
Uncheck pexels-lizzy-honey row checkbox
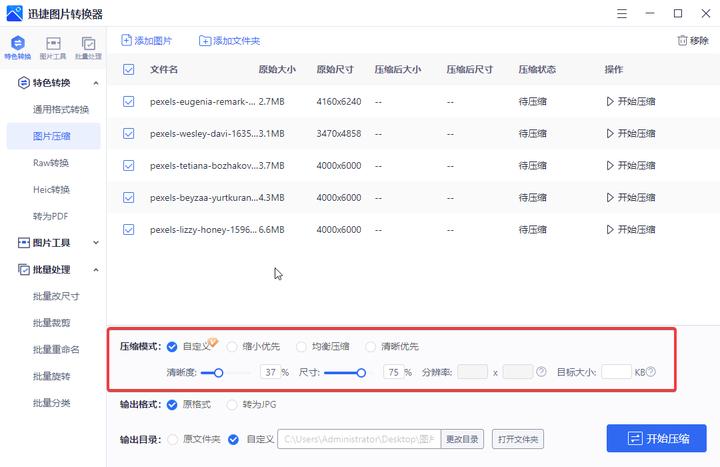(x=129, y=230)
